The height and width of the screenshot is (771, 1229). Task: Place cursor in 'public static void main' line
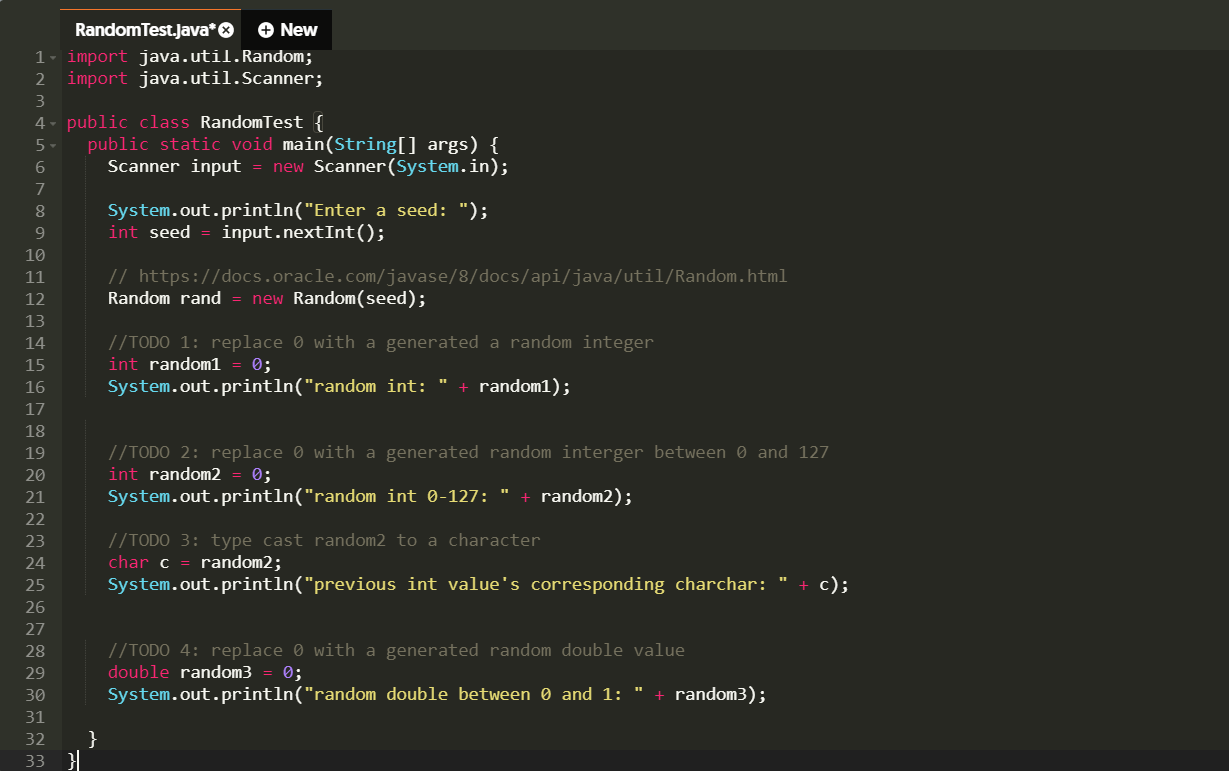click(293, 145)
